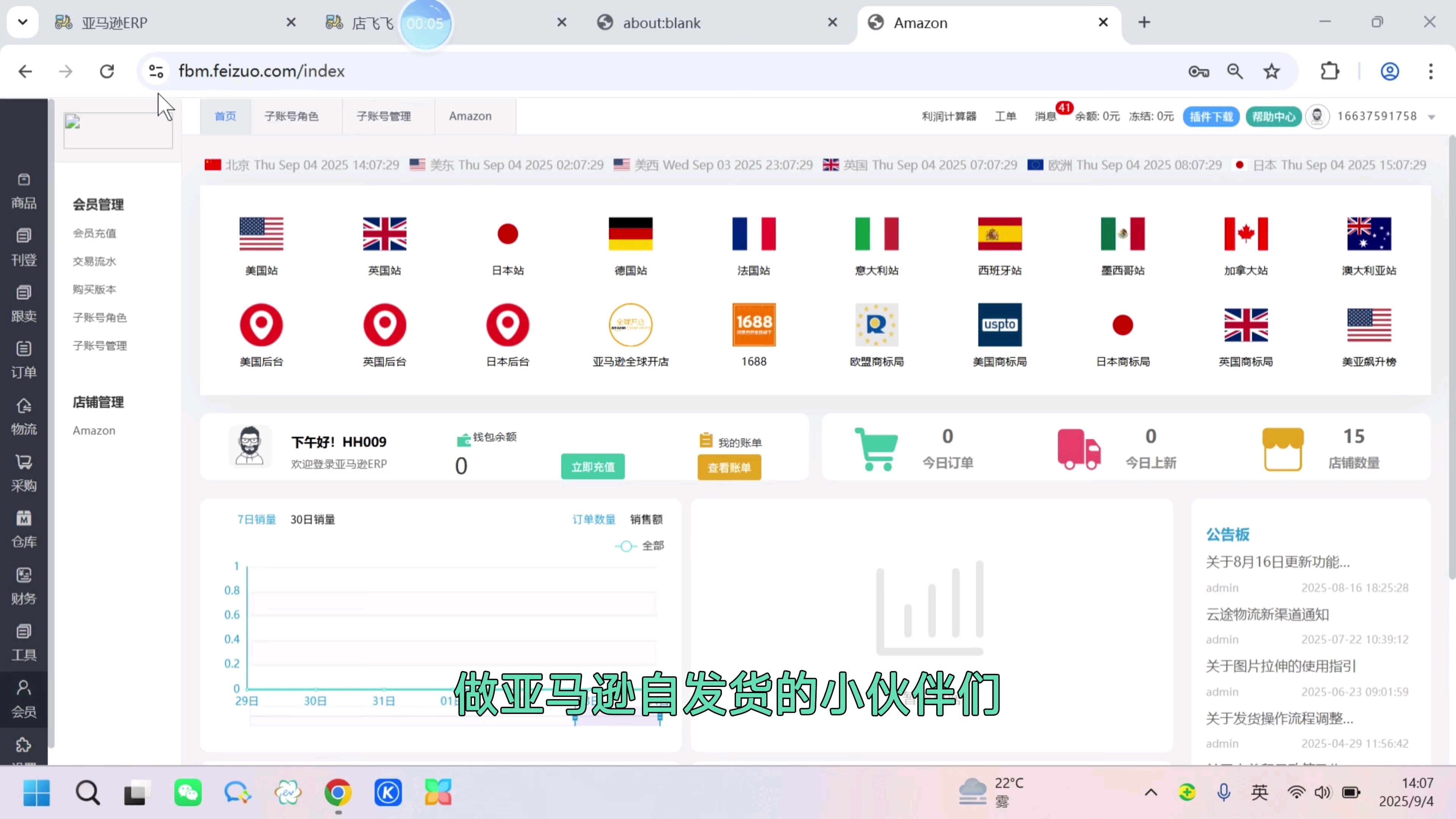Open 跟卖 in the left sidebar

24,304
